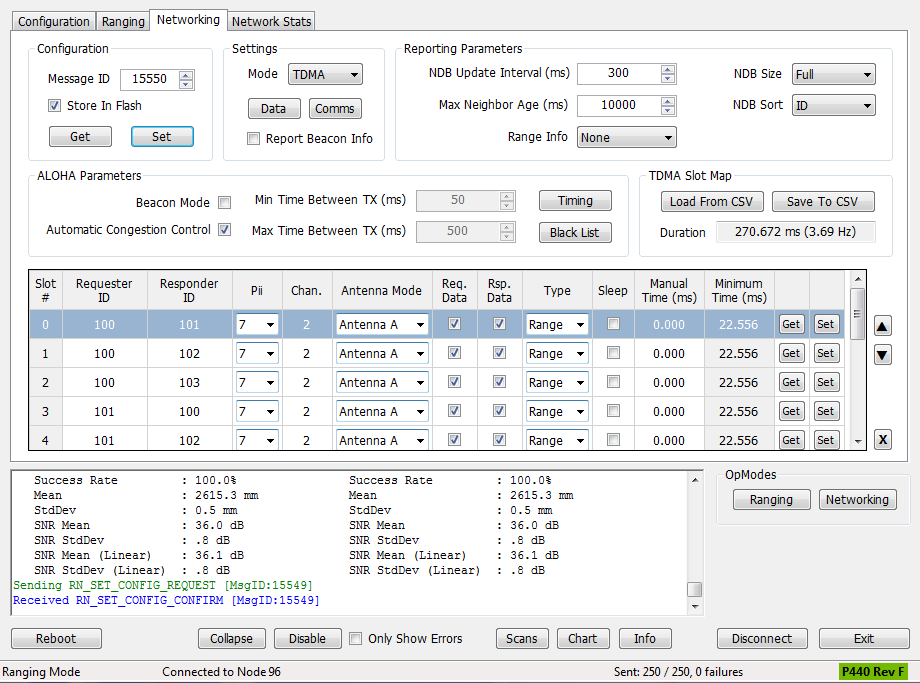
Task: Enable Report Beacon Info checkbox
Action: click(254, 139)
